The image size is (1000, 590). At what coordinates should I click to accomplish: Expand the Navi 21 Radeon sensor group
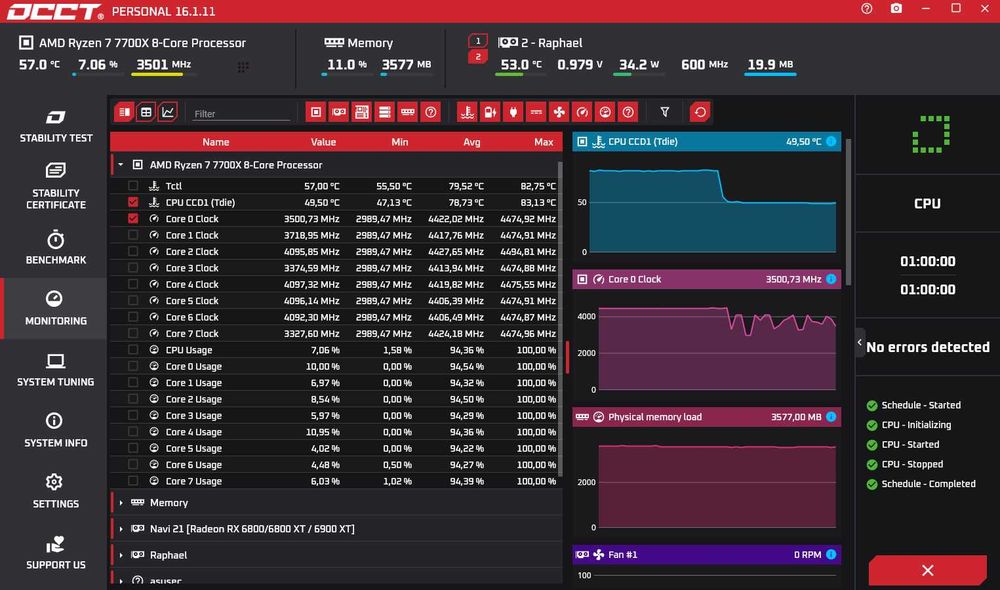[121, 529]
